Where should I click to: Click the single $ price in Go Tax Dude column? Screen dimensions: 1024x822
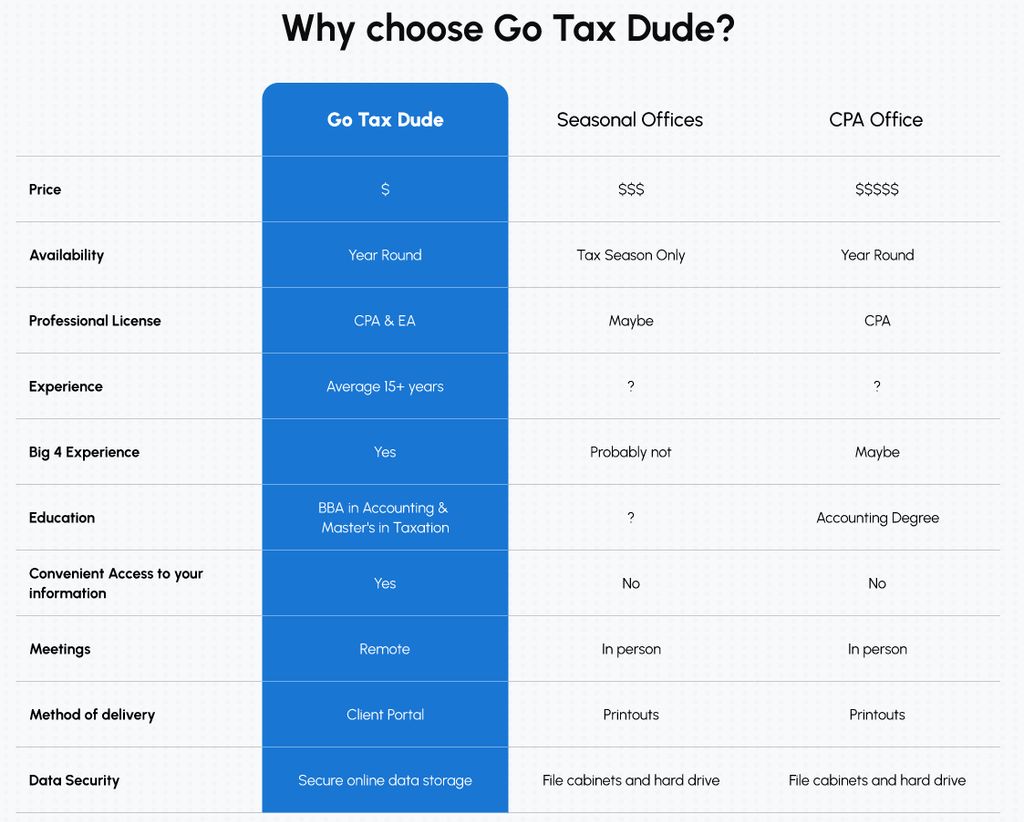pos(385,189)
